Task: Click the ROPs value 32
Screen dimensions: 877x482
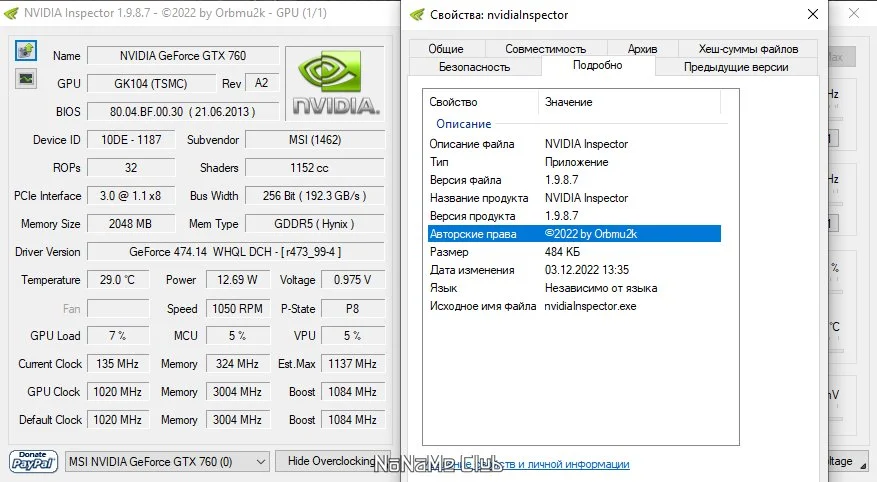Action: click(x=131, y=167)
